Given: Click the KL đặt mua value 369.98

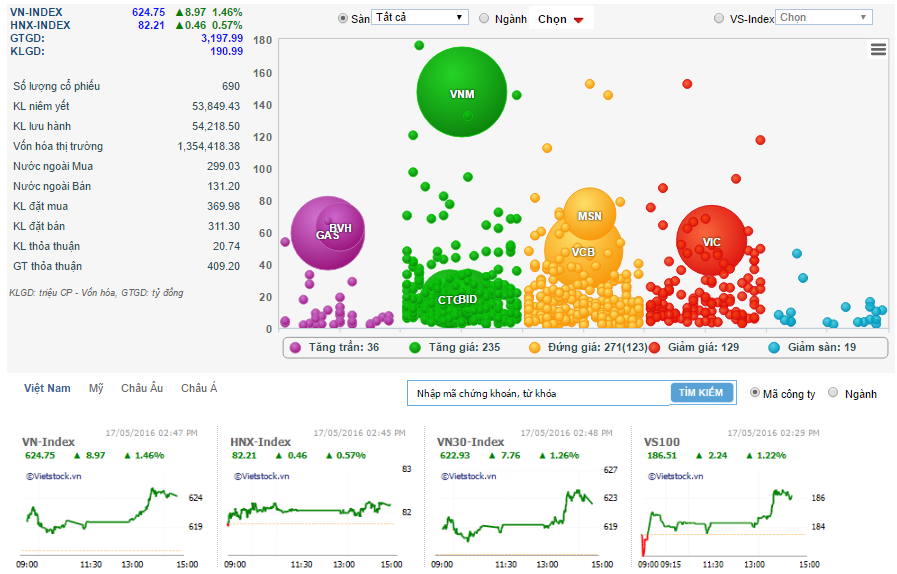Looking at the screenshot, I should [x=224, y=206].
